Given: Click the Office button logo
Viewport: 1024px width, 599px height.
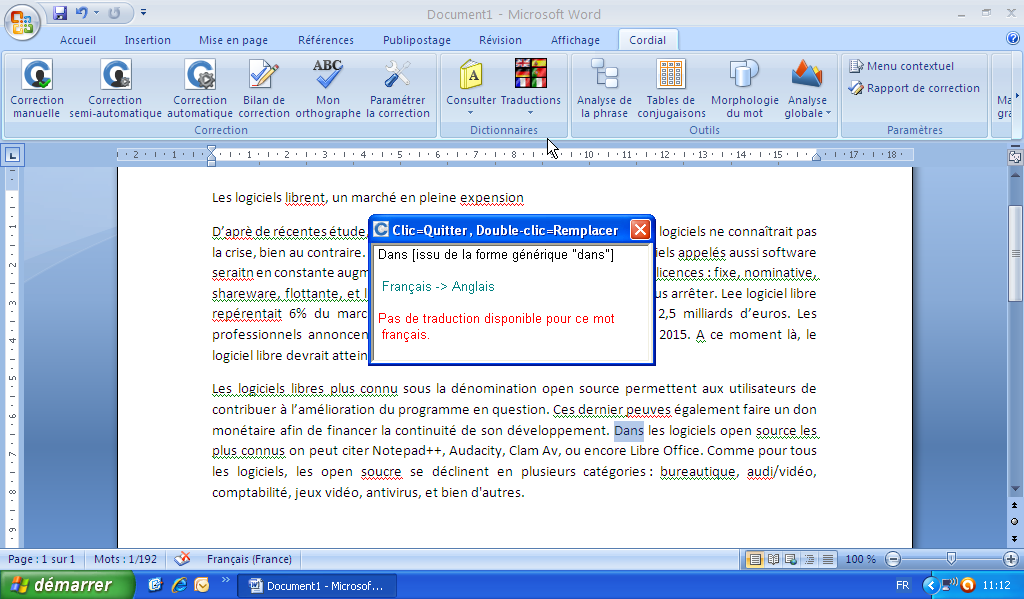Looking at the screenshot, I should 22,22.
